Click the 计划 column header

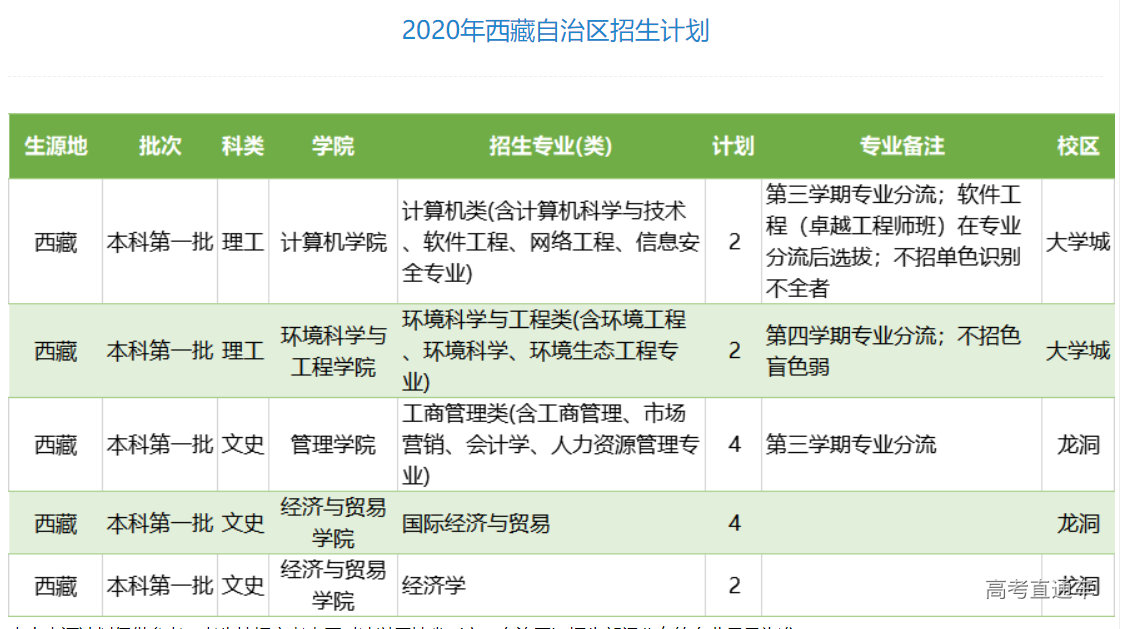(x=733, y=146)
